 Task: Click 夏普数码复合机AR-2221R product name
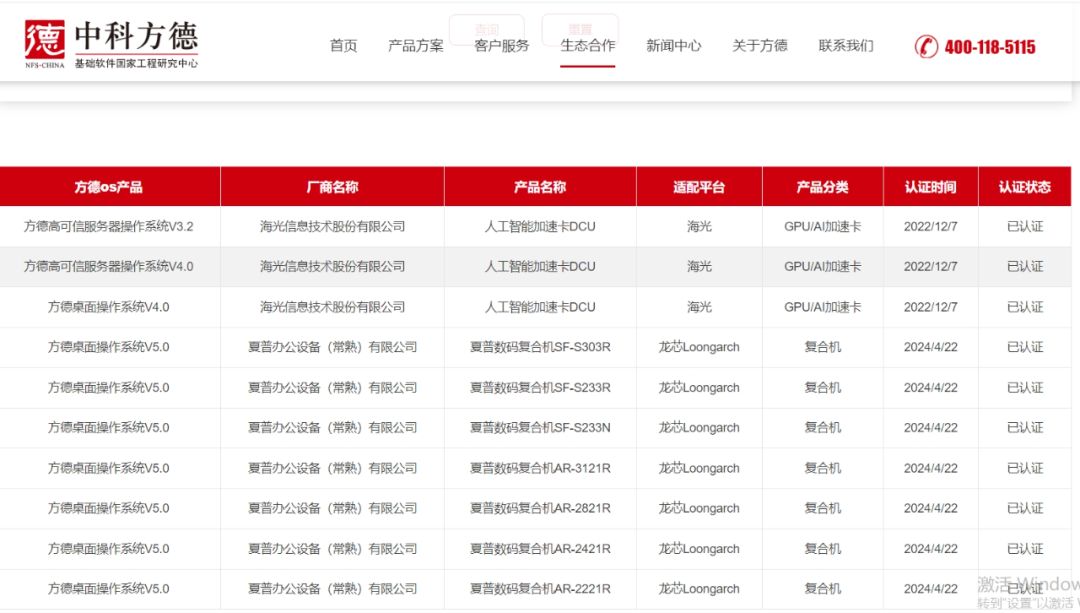(540, 588)
